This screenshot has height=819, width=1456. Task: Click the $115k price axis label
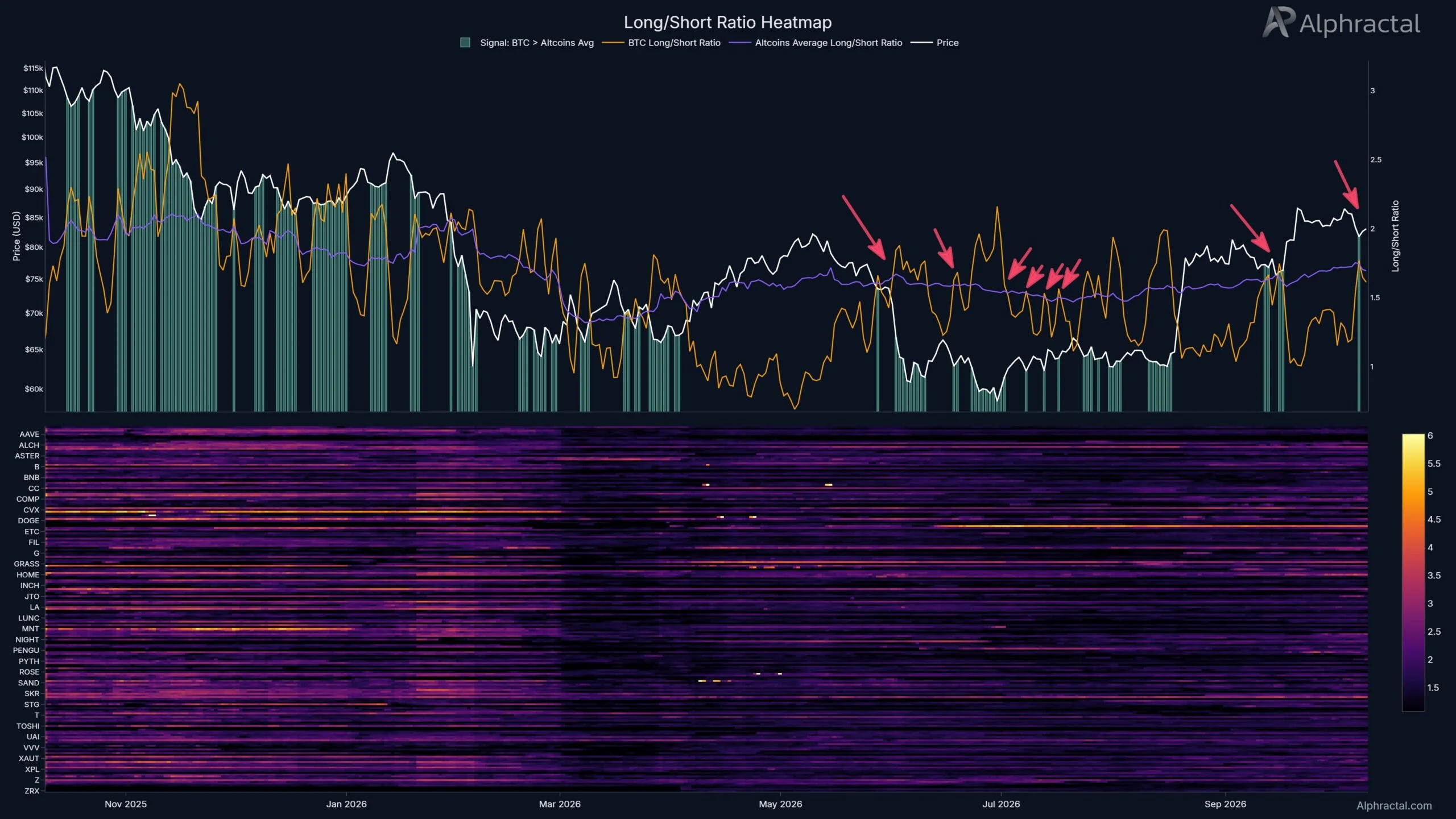[33, 68]
